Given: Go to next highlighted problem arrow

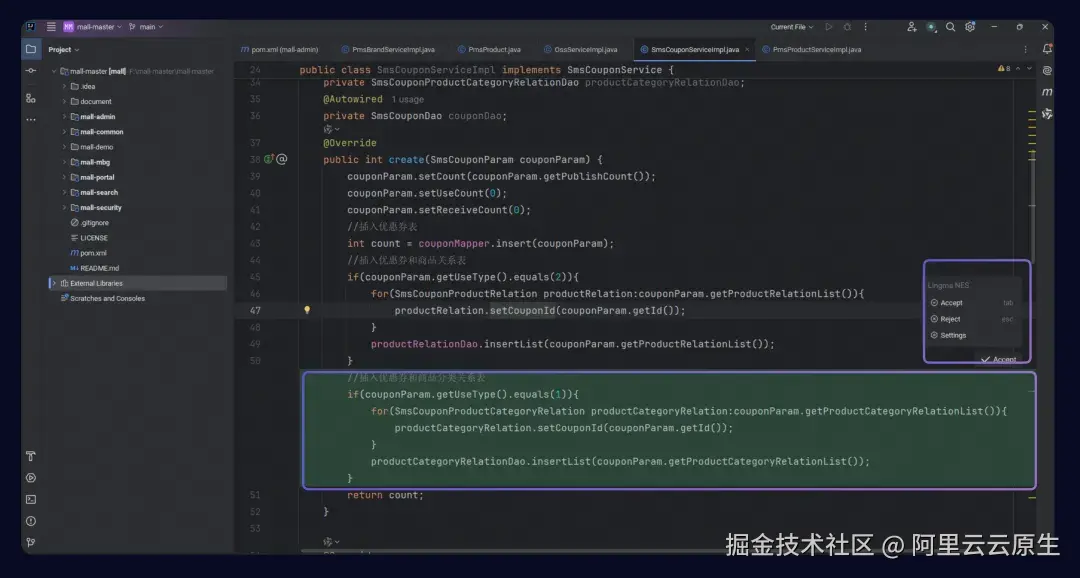Looking at the screenshot, I should pos(1029,69).
